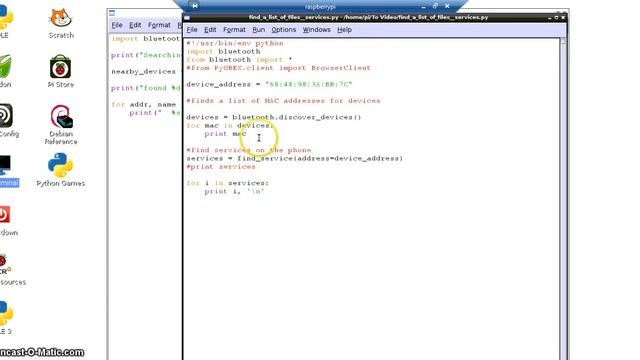This screenshot has height=360, width=640.
Task: Click the '#print services' comment line
Action: click(221, 167)
